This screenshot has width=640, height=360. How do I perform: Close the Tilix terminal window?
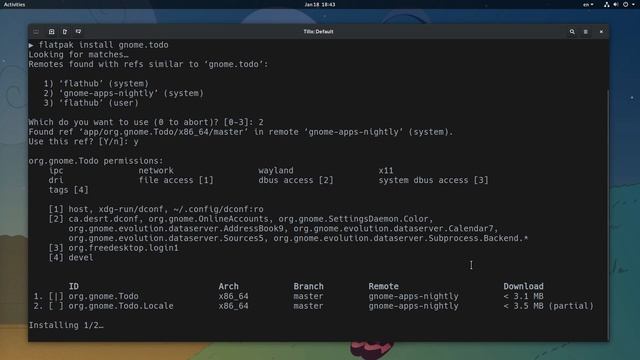pos(601,31)
